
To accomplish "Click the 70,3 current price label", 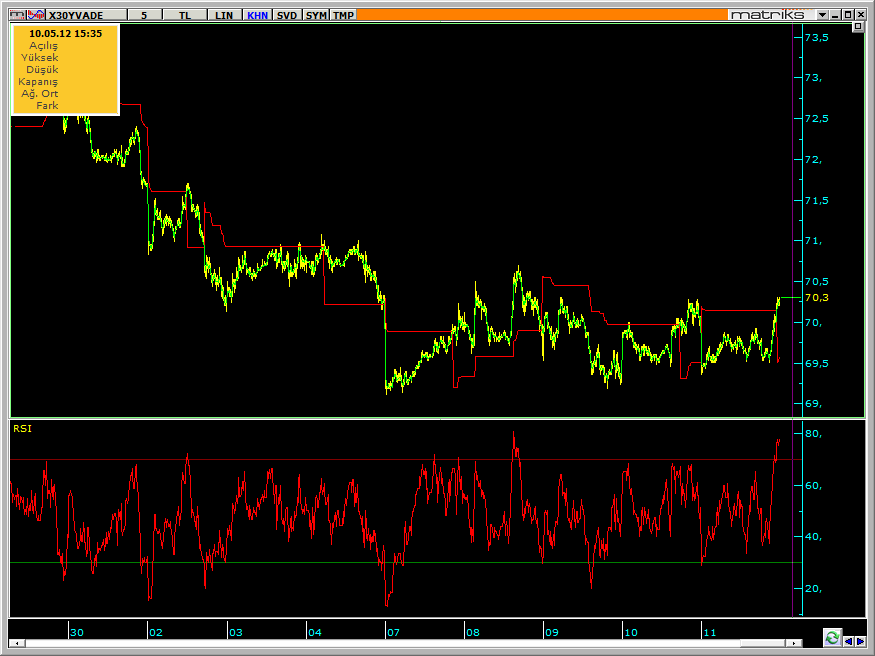I will coord(816,298).
